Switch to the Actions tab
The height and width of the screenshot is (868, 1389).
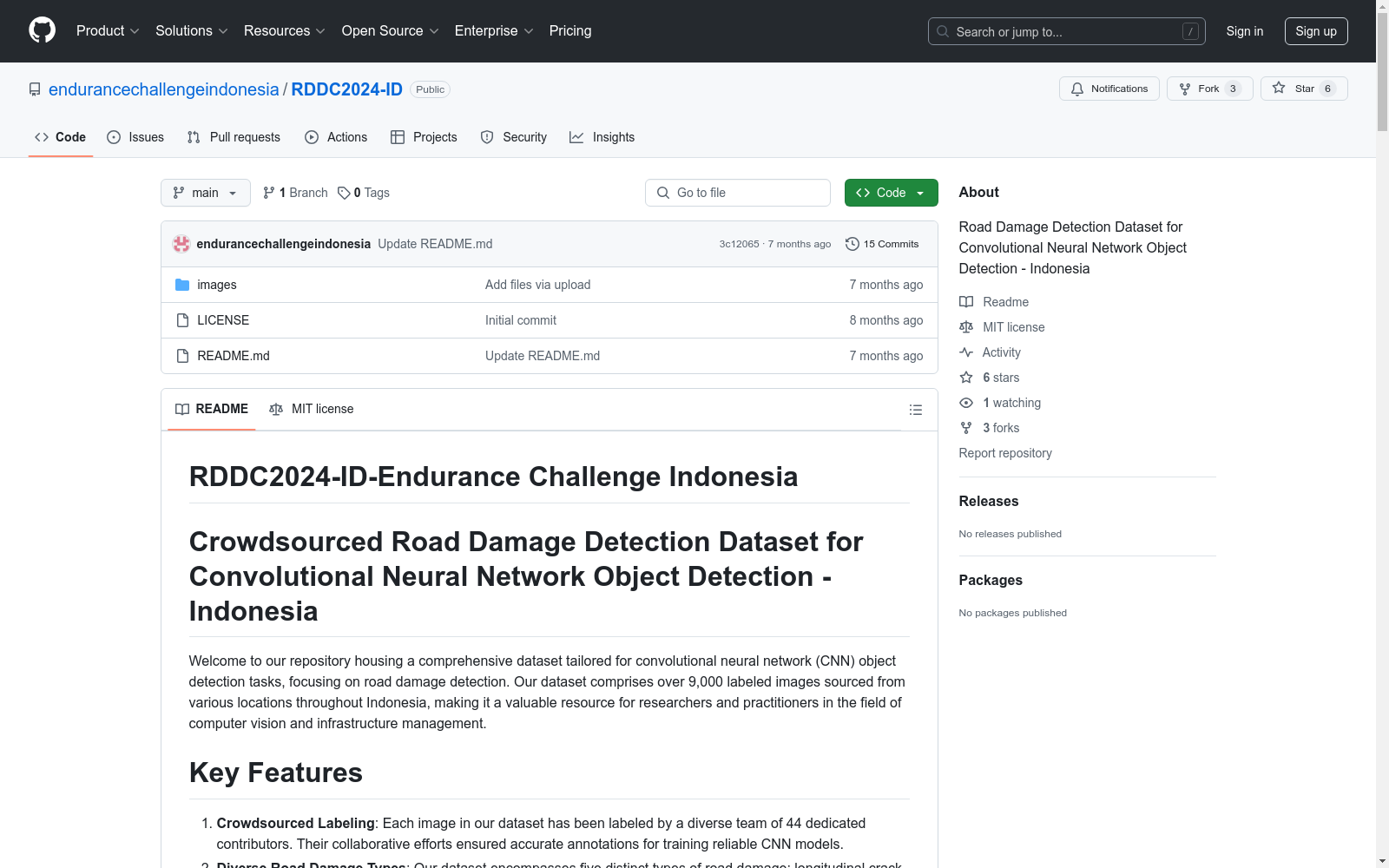click(x=336, y=137)
